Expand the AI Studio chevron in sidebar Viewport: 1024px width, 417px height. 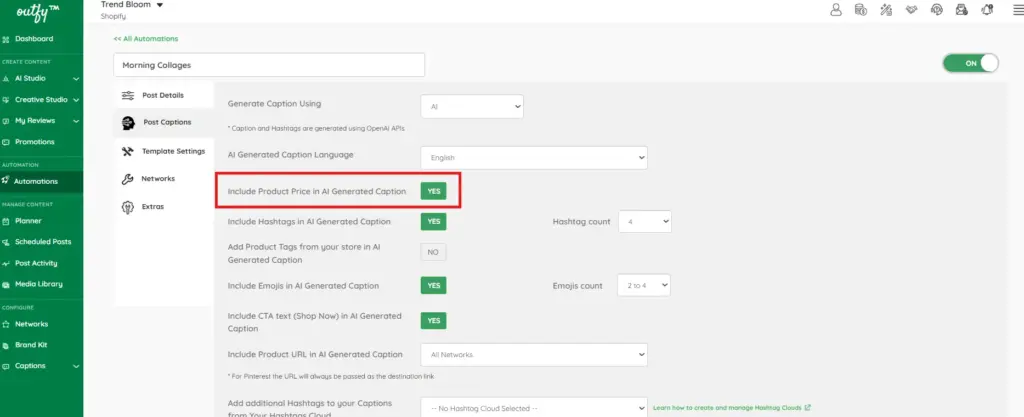(x=76, y=79)
